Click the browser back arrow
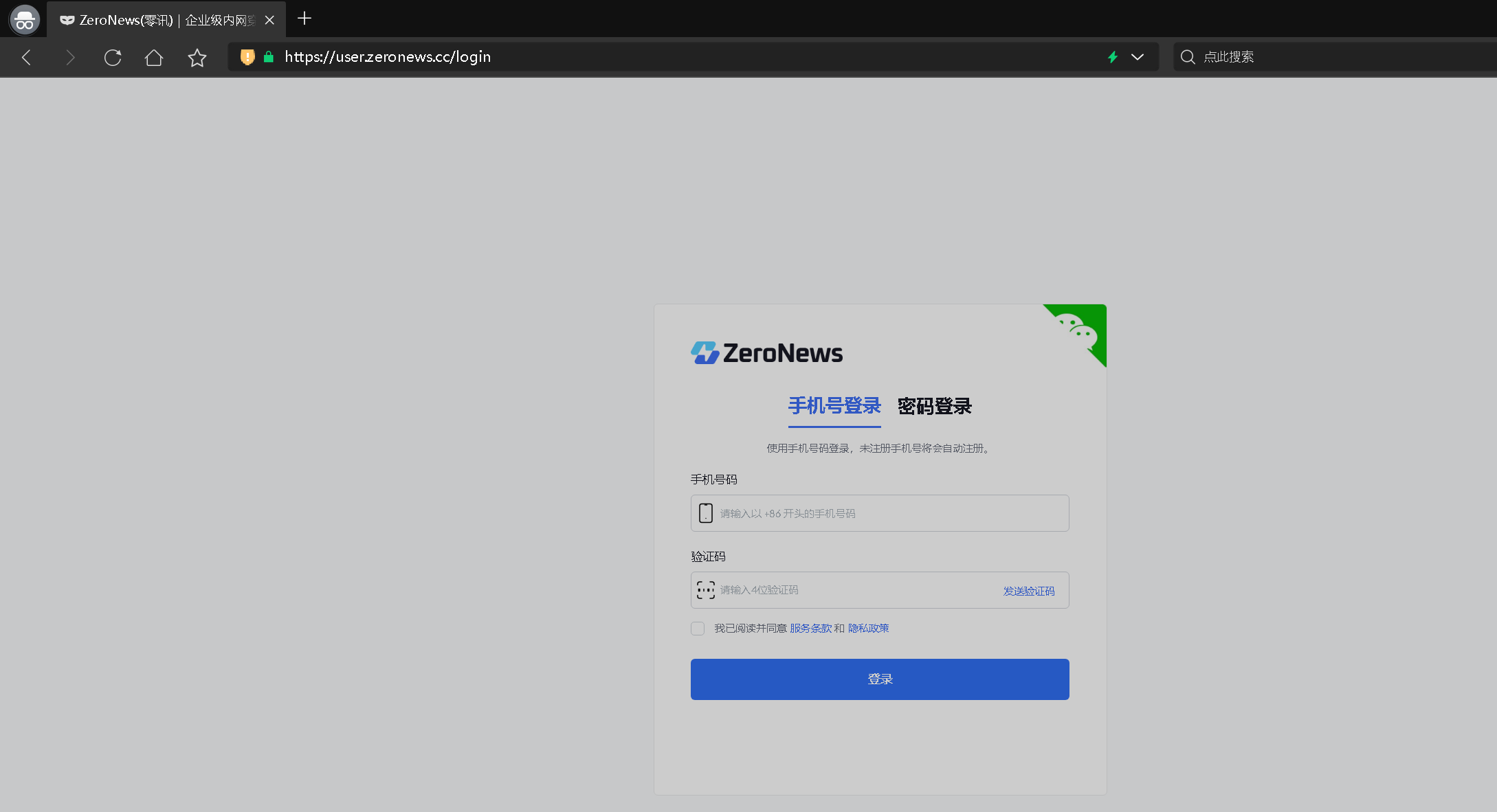1497x812 pixels. [x=26, y=57]
